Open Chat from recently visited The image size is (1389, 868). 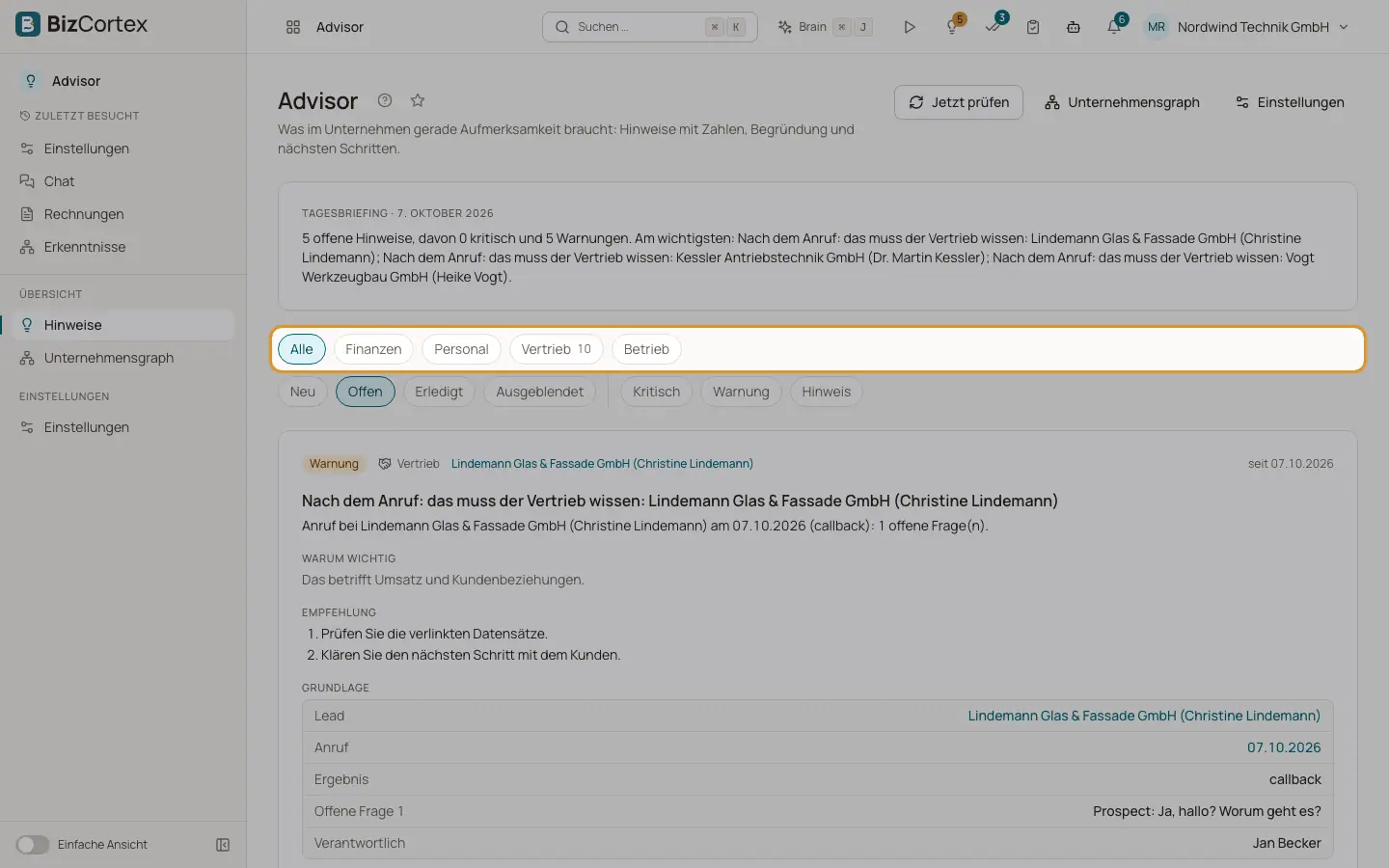(x=123, y=181)
